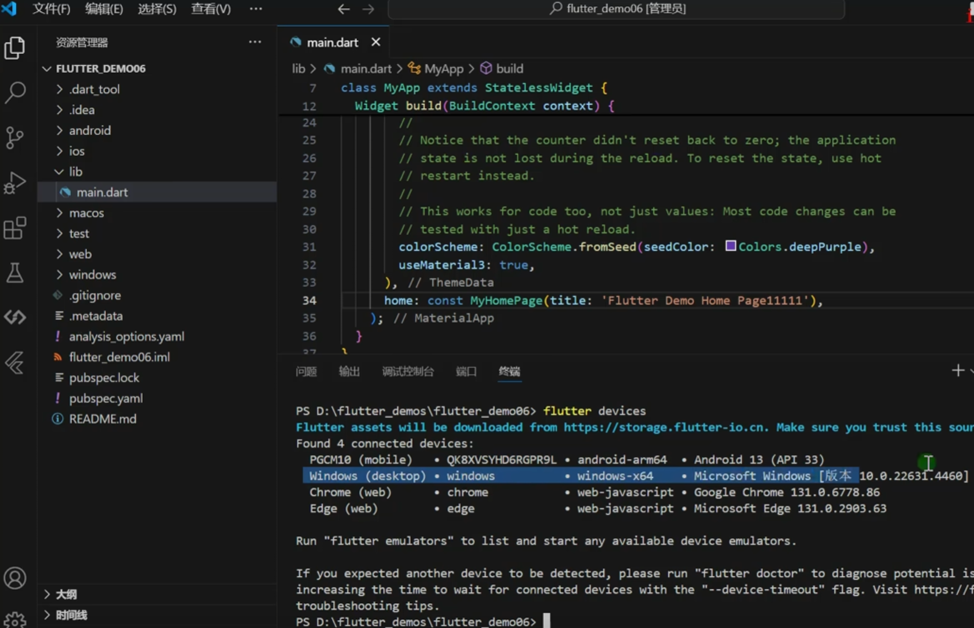Viewport: 974px width, 628px height.
Task: Click the deepPurple color swatch
Action: 731,246
